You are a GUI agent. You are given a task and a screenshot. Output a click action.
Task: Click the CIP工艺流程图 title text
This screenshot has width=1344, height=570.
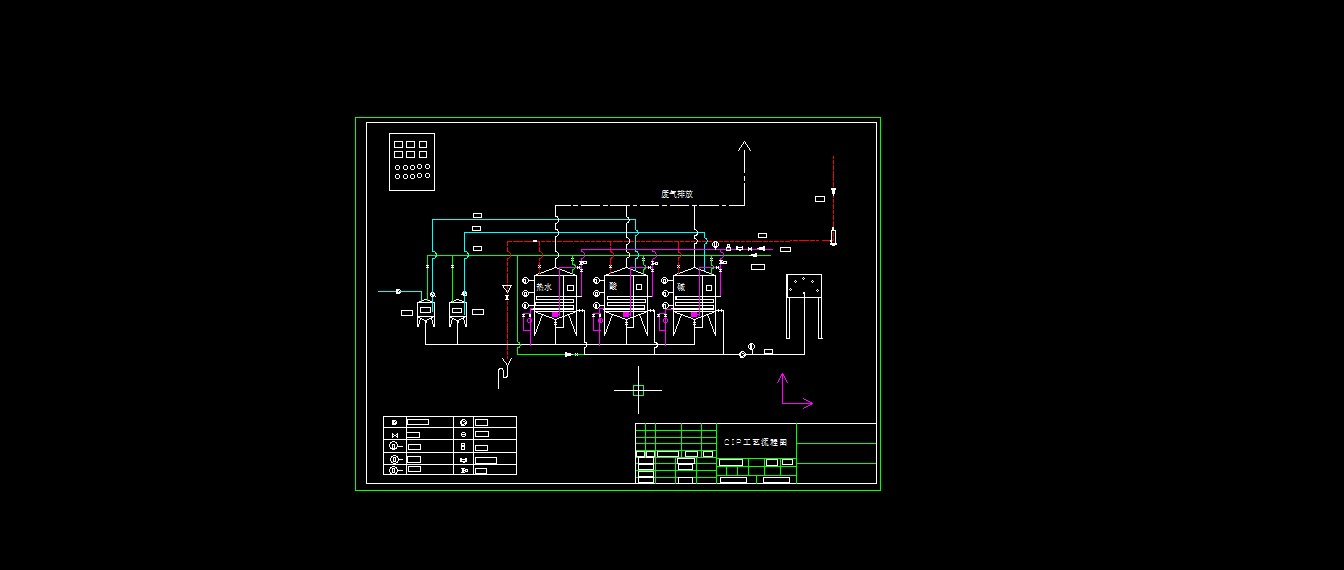pos(755,441)
